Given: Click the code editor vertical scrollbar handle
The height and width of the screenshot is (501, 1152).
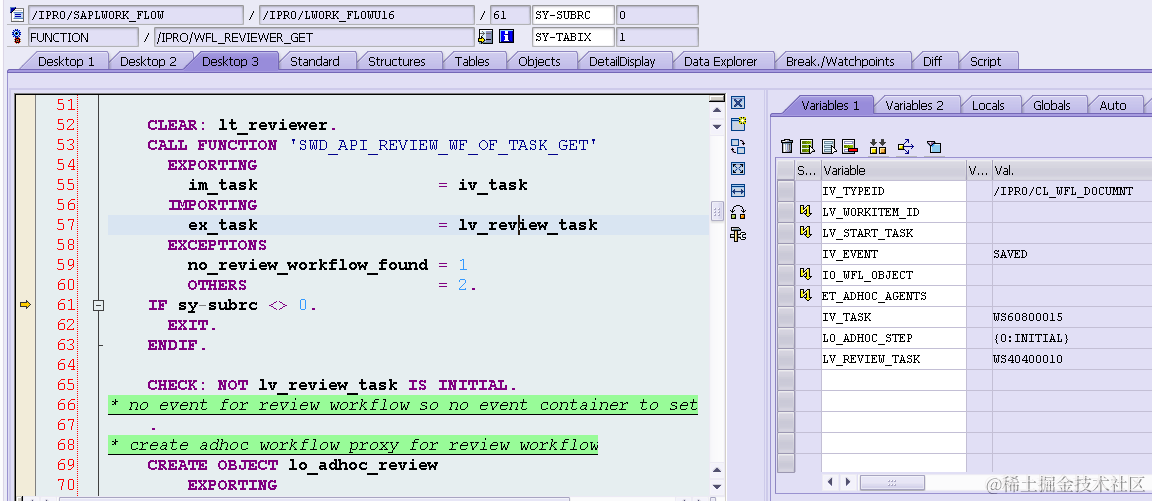Looking at the screenshot, I should coord(717,212).
